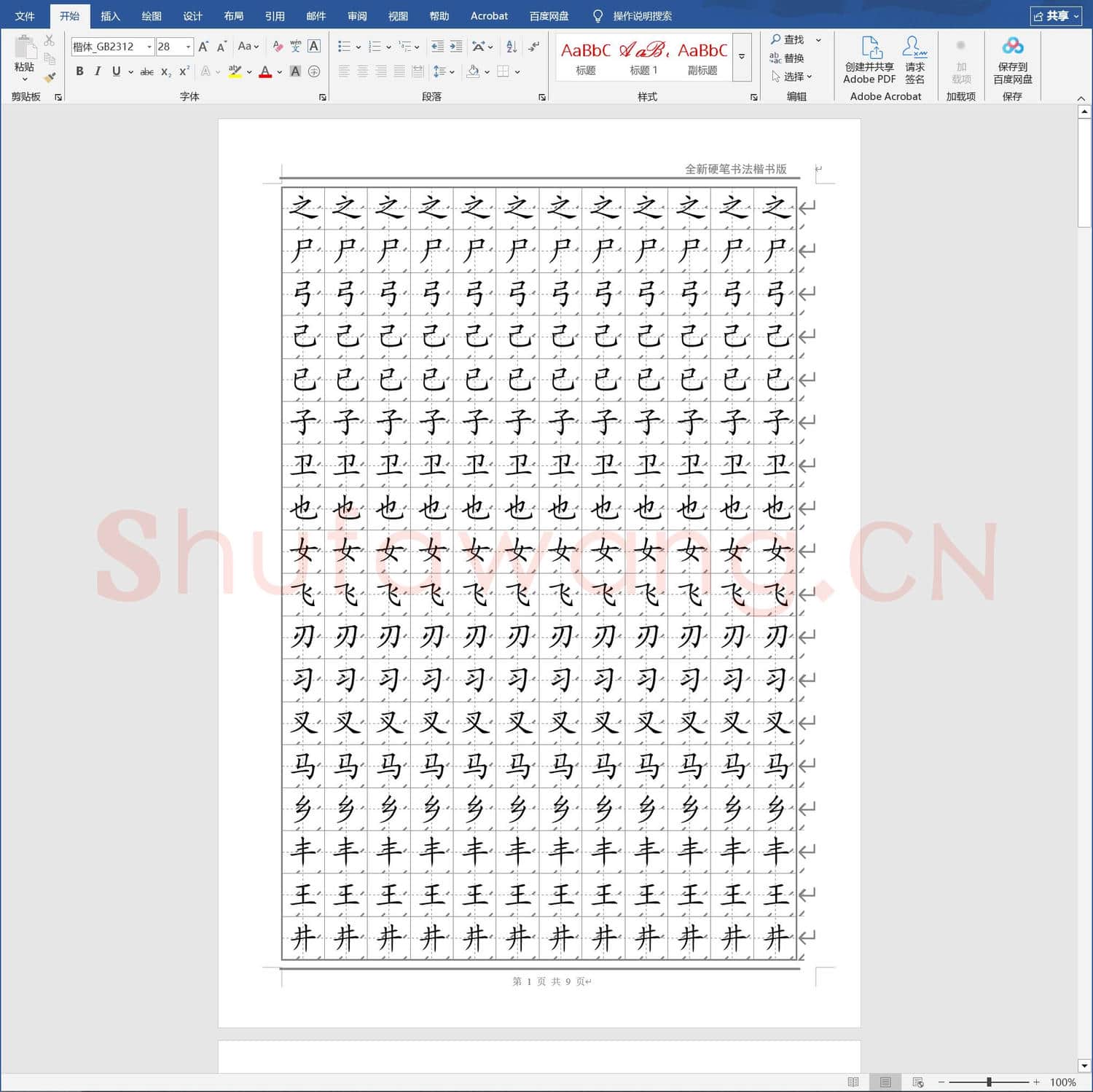Click the lightbulb tell-me search

pos(598,16)
